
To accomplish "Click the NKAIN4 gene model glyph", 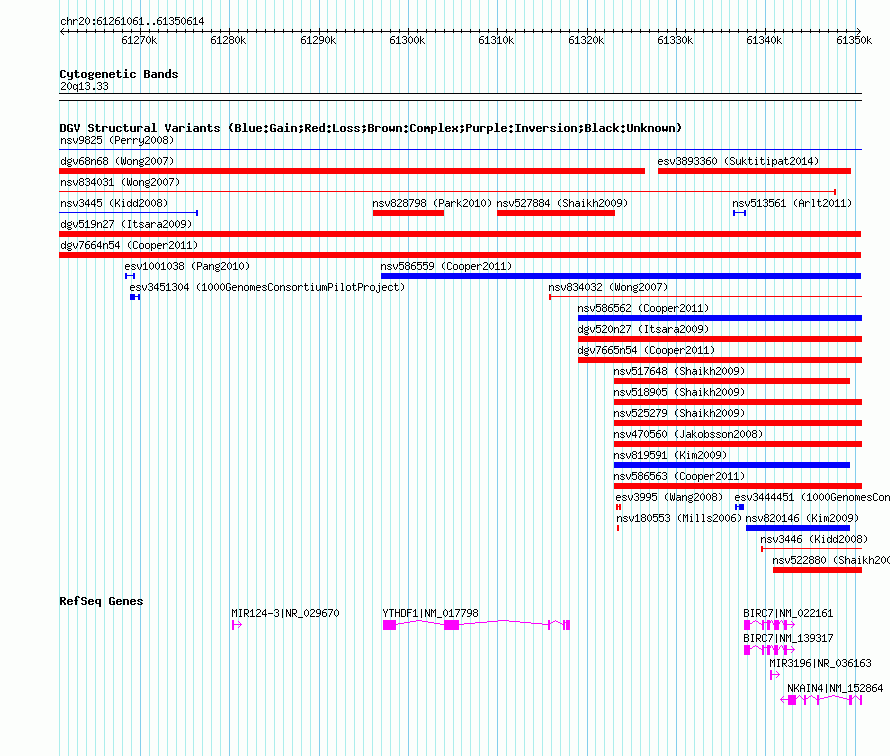I will pos(821,700).
